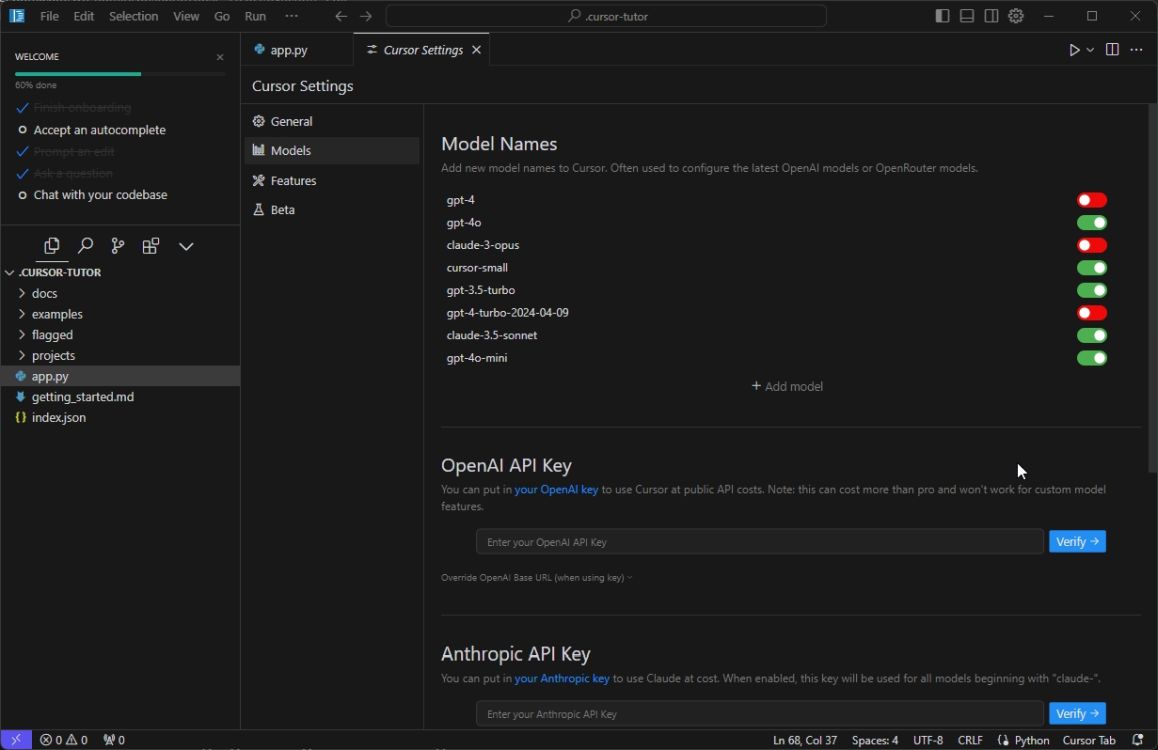Click the Run play icon
Image resolution: width=1158 pixels, height=750 pixels.
[x=1074, y=50]
